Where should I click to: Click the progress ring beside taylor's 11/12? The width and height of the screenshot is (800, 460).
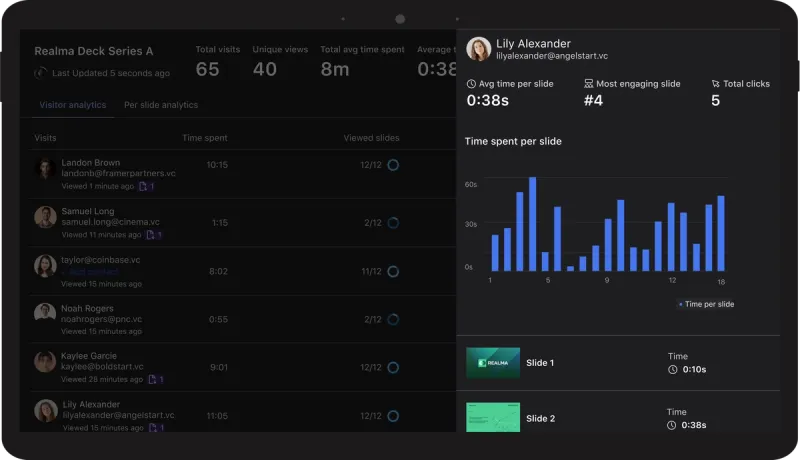coord(393,271)
